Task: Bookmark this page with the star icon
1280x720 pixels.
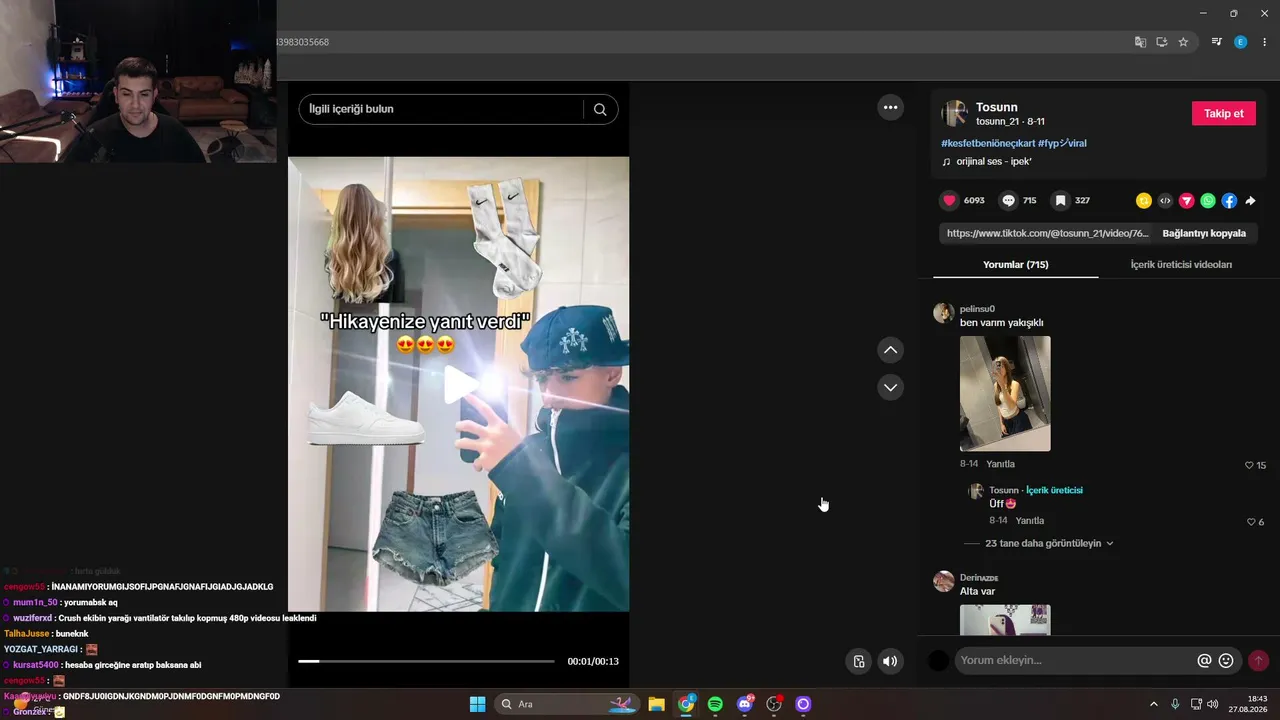Action: click(x=1183, y=42)
